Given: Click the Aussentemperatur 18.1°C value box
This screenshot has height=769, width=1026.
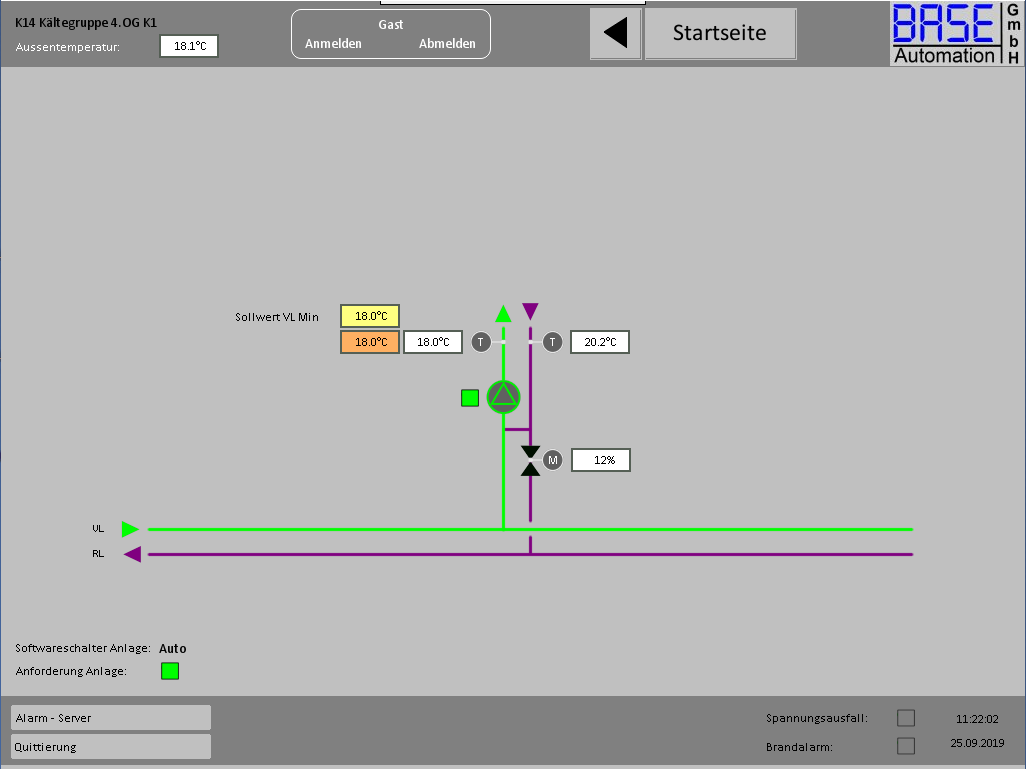Looking at the screenshot, I should [x=189, y=46].
